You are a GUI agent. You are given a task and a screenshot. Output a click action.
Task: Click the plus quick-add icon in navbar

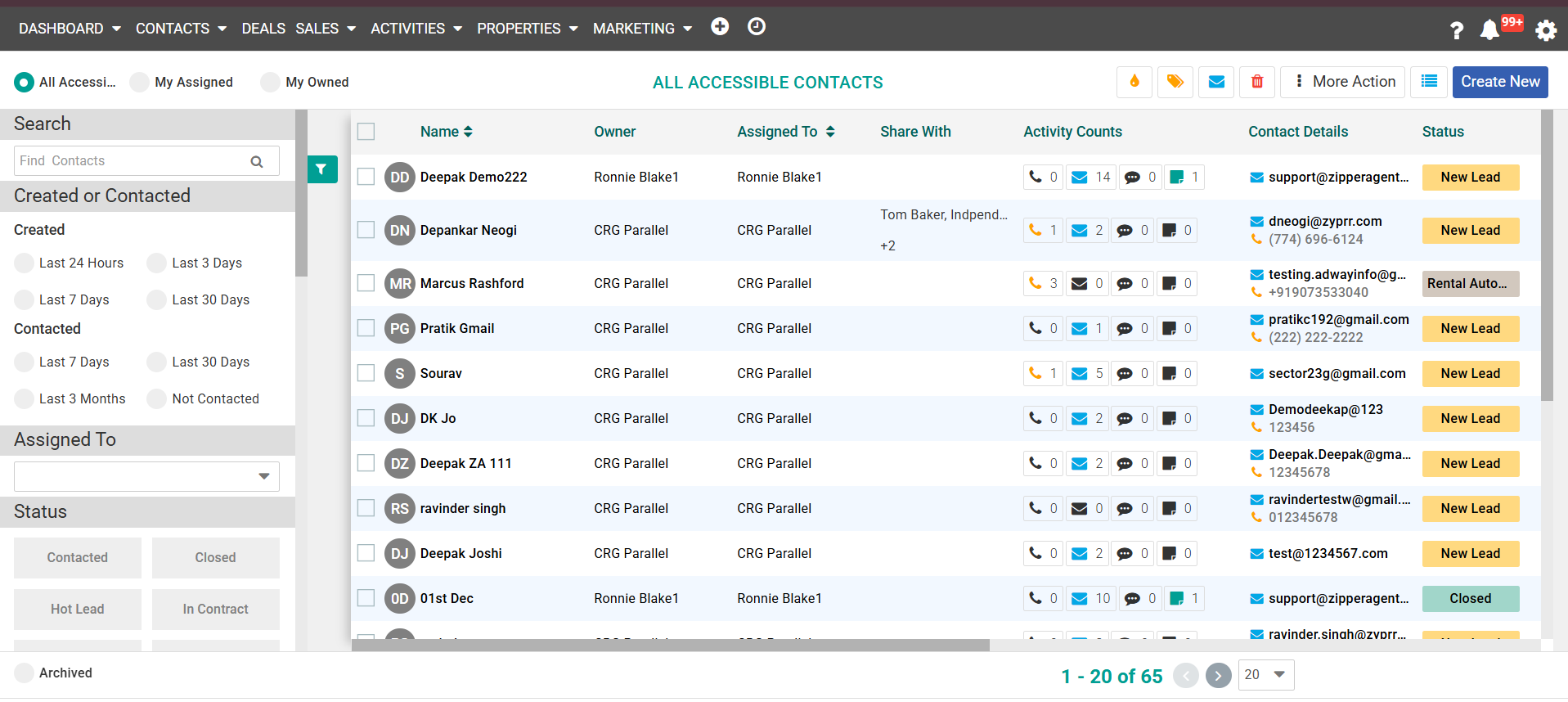(x=720, y=27)
